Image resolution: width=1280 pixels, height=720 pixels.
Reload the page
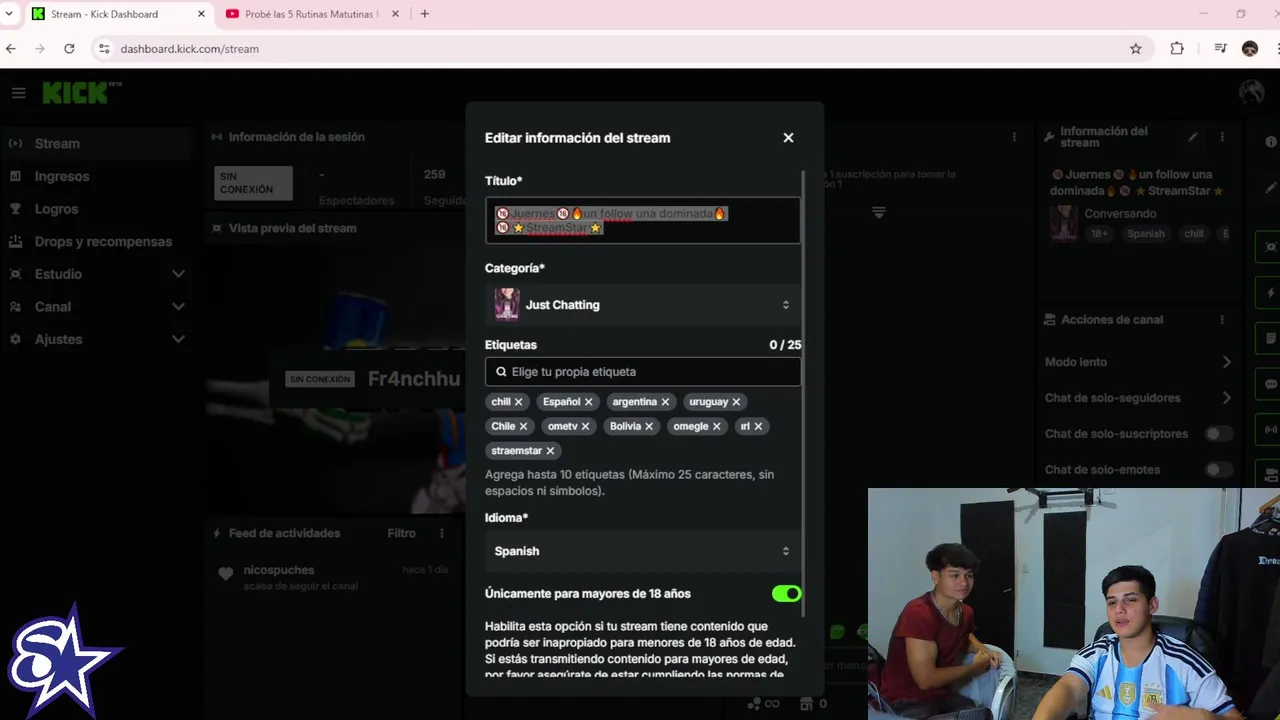pyautogui.click(x=69, y=48)
